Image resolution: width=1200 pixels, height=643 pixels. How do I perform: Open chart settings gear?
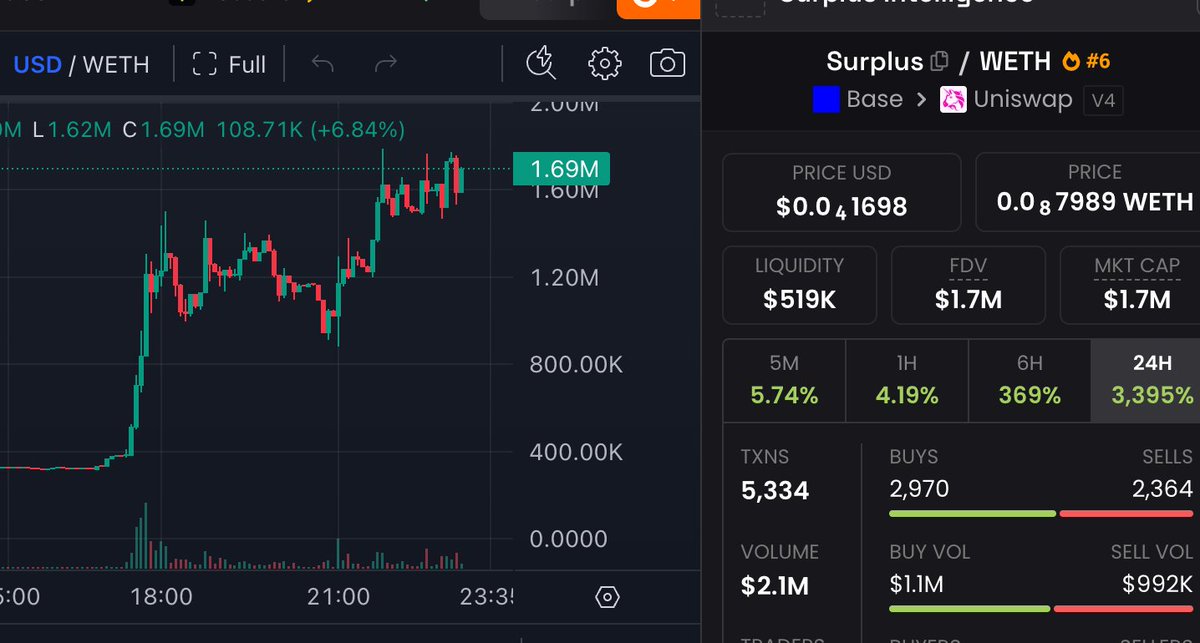[x=604, y=64]
